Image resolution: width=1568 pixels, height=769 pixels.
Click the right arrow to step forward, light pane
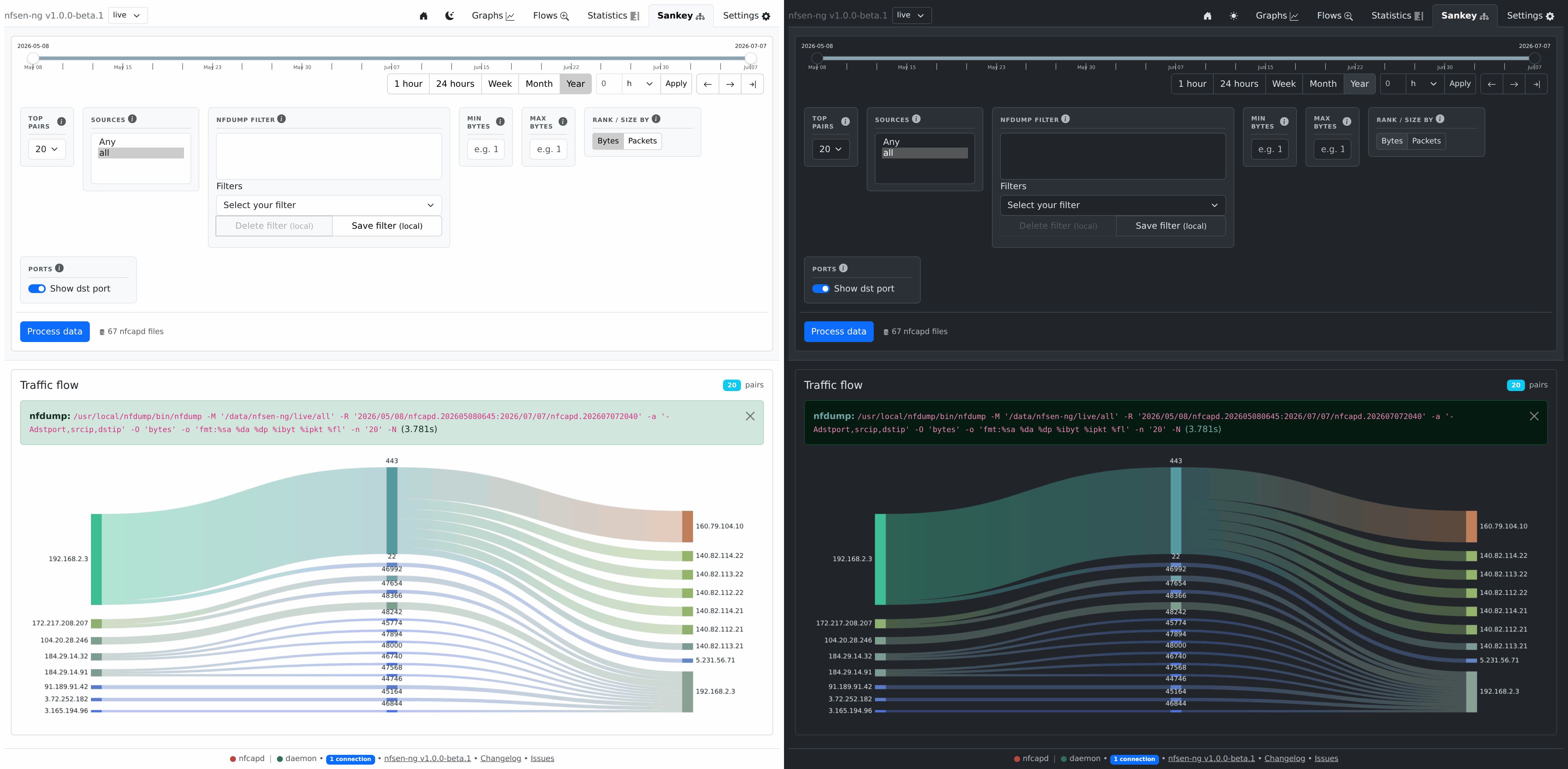tap(730, 84)
